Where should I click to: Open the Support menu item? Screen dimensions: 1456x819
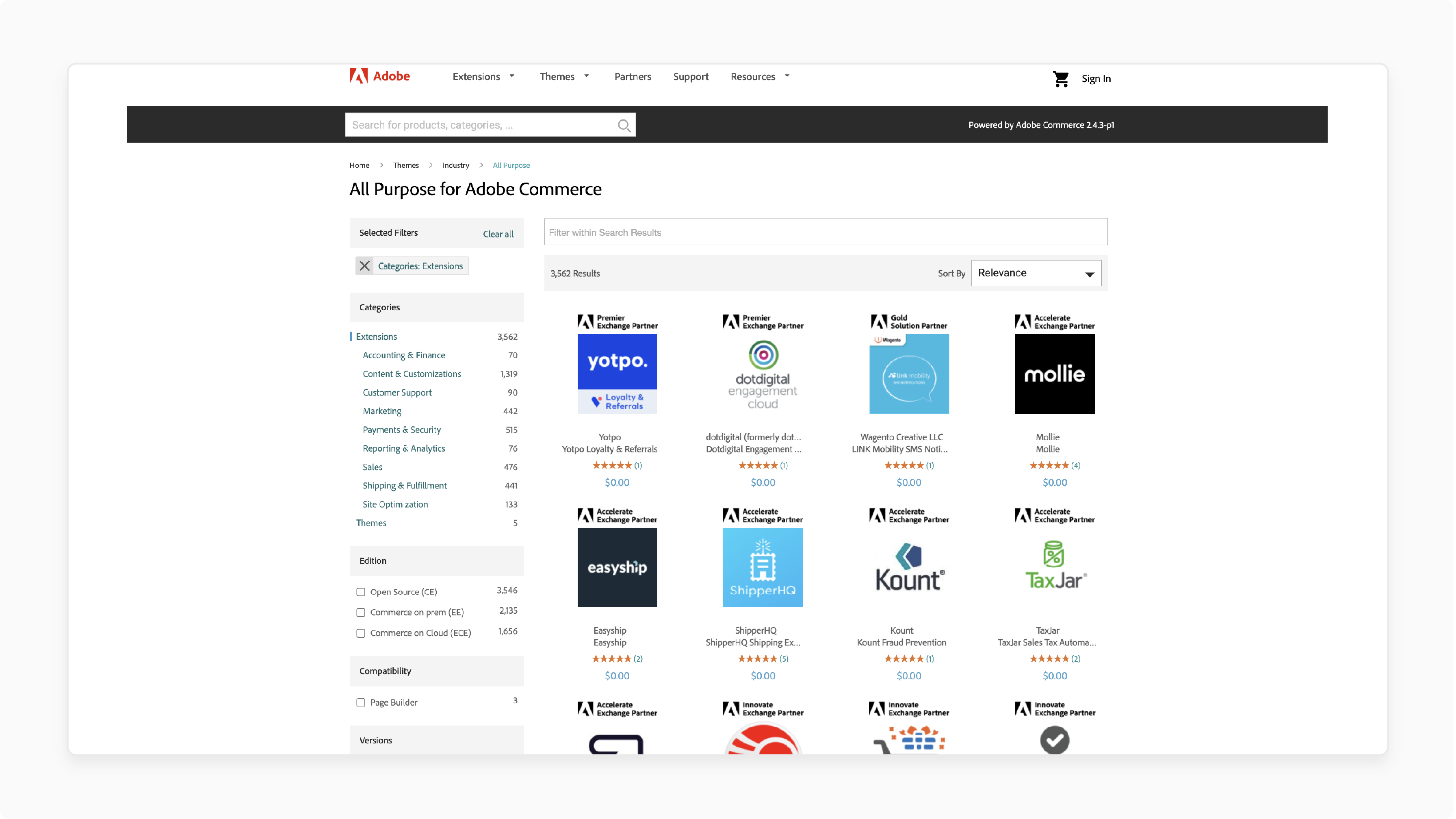(x=690, y=76)
